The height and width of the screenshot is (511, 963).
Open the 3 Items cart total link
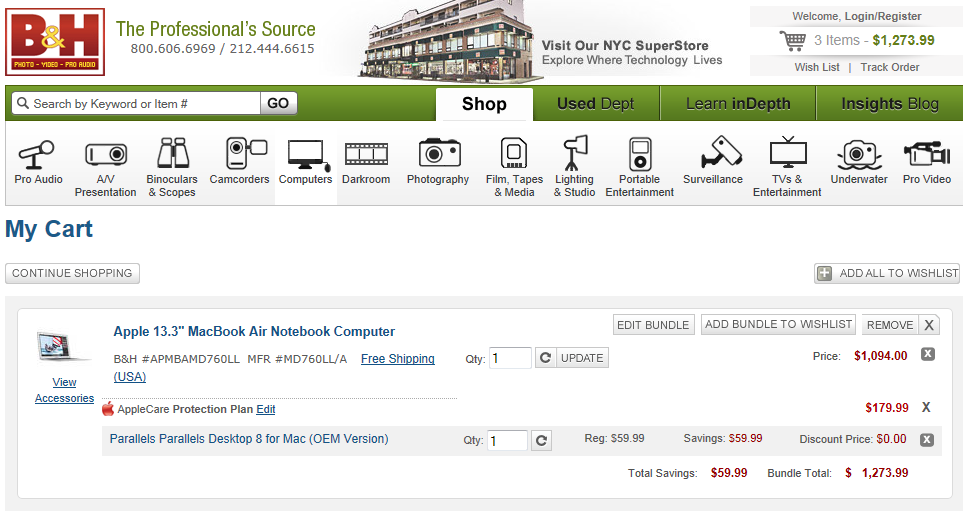(x=873, y=41)
